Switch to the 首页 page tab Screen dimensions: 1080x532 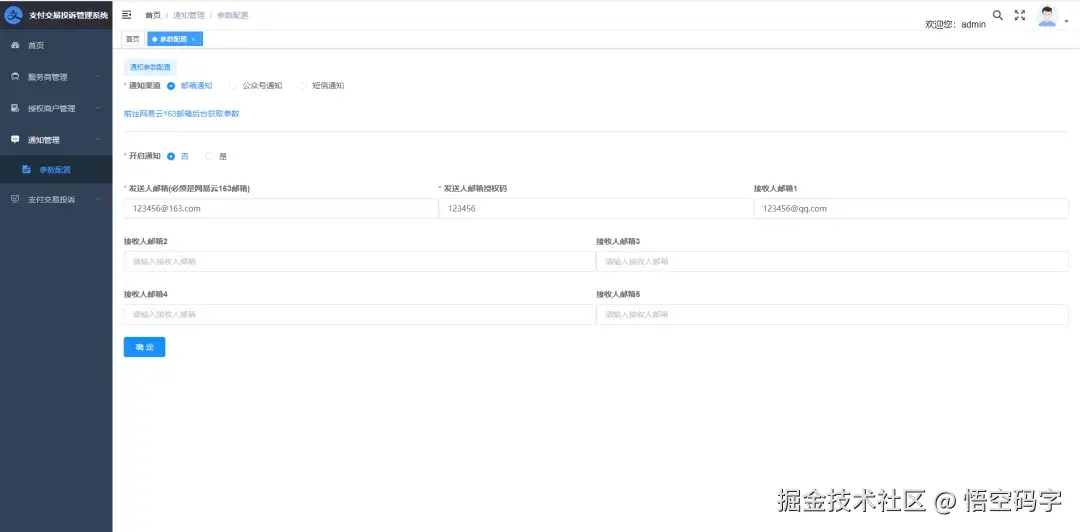(132, 39)
